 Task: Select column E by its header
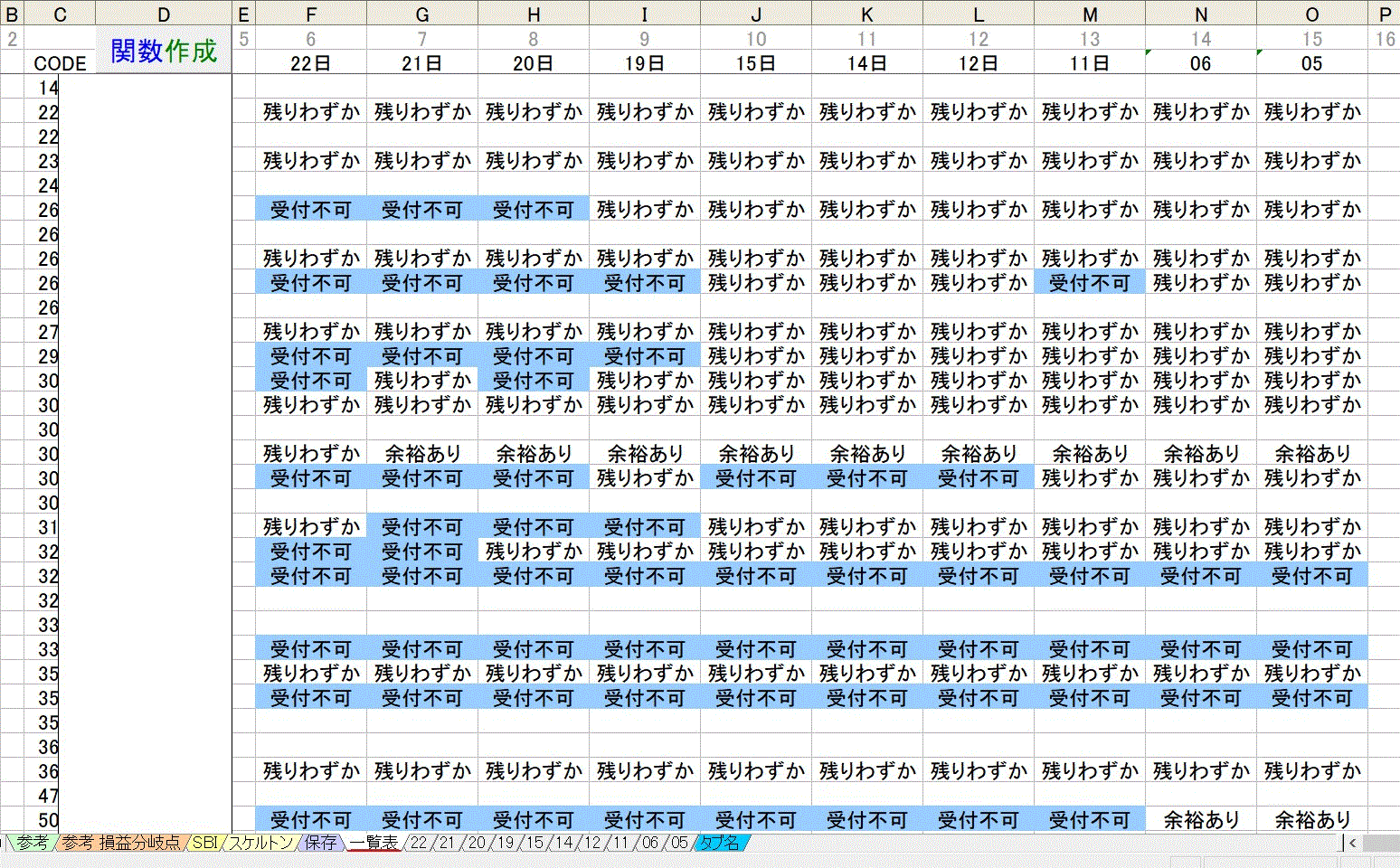[x=243, y=14]
